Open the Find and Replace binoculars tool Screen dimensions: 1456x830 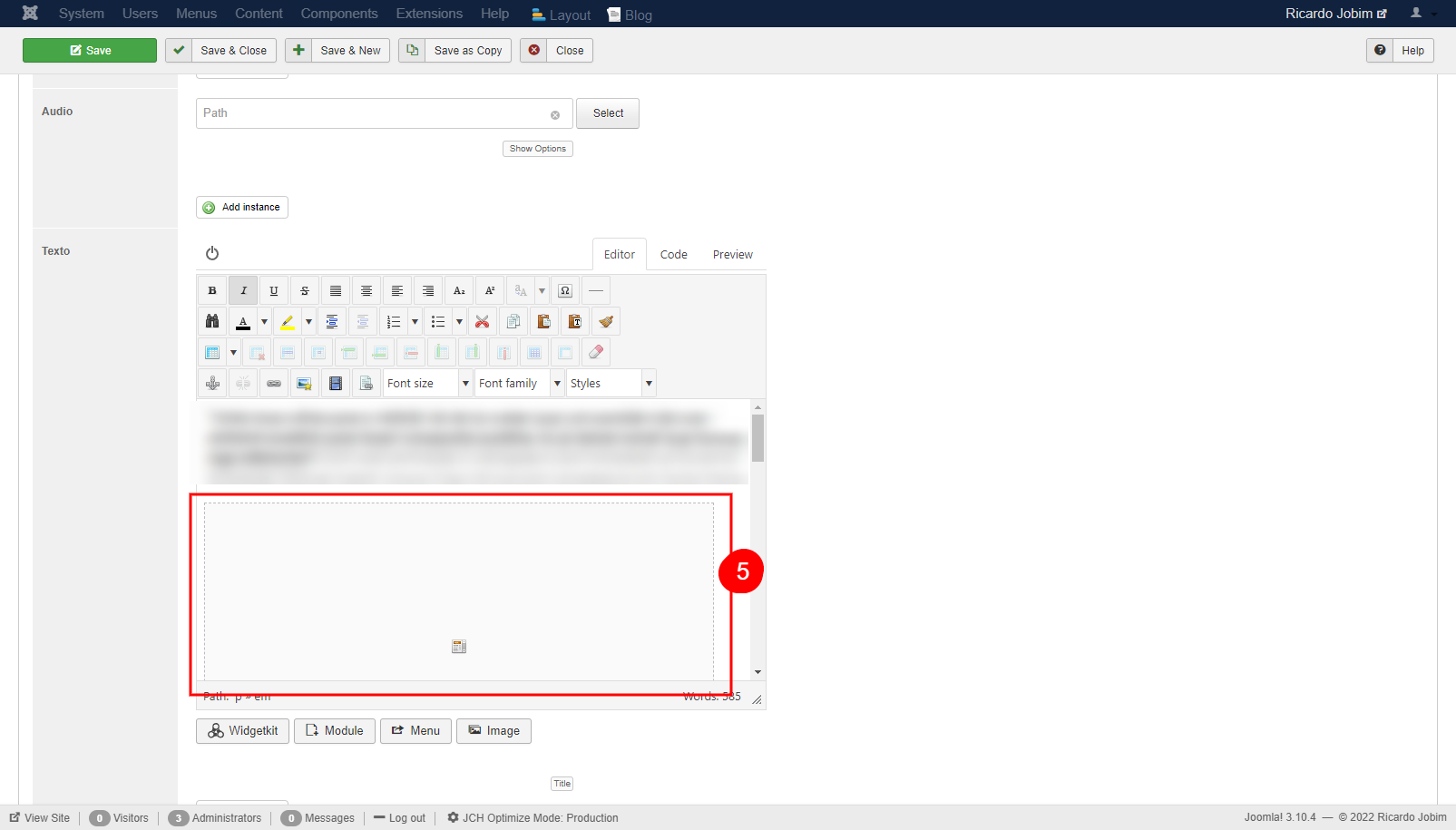pos(212,321)
